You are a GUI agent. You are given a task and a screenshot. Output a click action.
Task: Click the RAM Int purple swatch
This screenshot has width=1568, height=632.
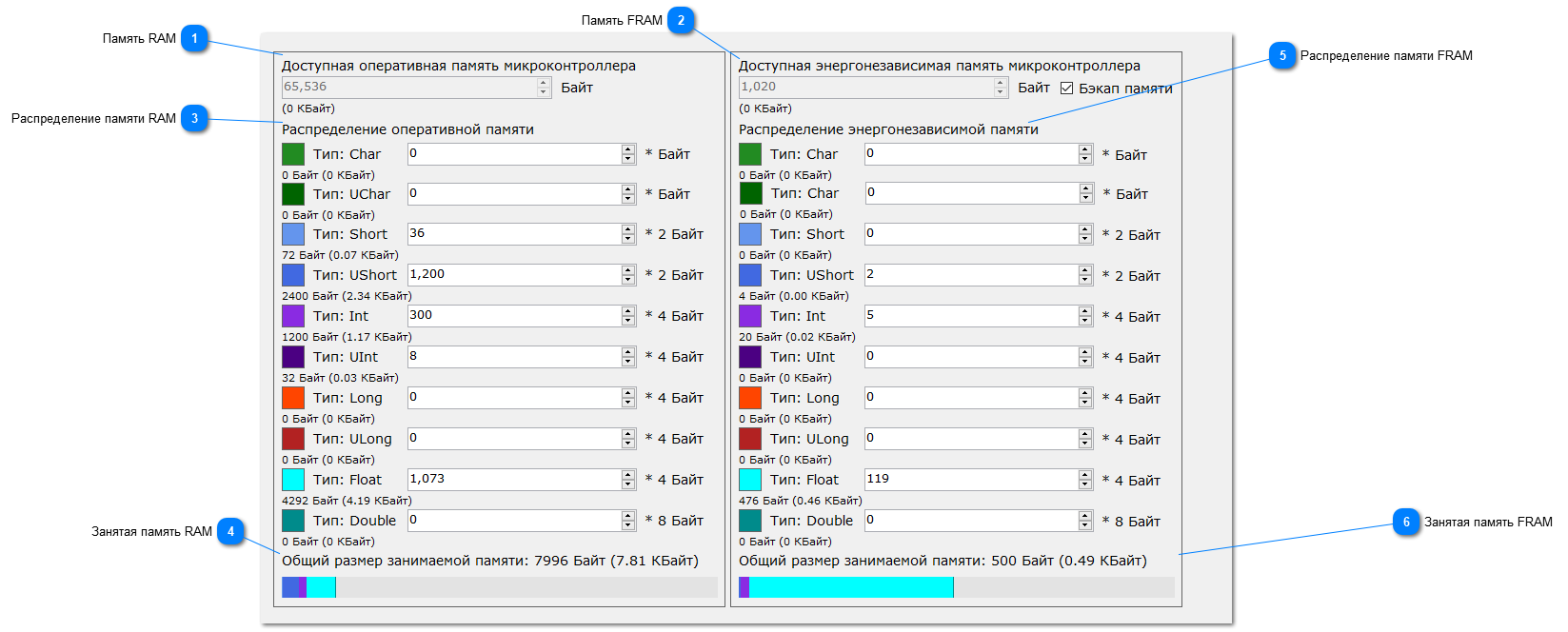click(x=293, y=316)
